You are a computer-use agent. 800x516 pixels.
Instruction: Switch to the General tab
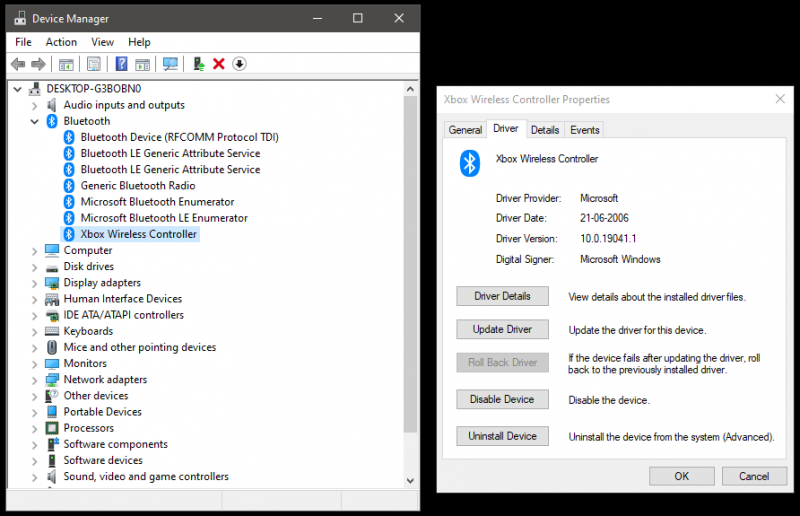[x=465, y=130]
